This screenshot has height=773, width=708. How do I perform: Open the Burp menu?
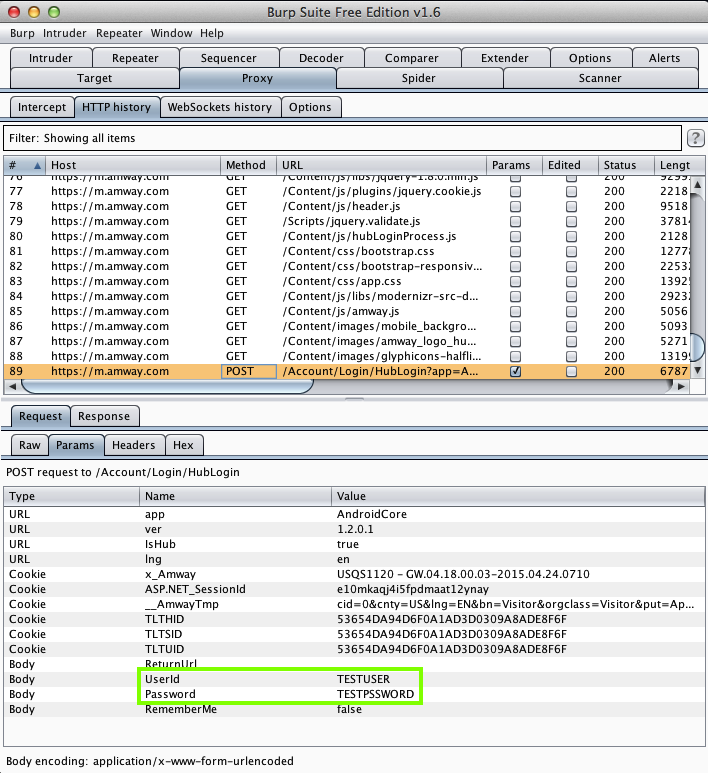(x=22, y=33)
